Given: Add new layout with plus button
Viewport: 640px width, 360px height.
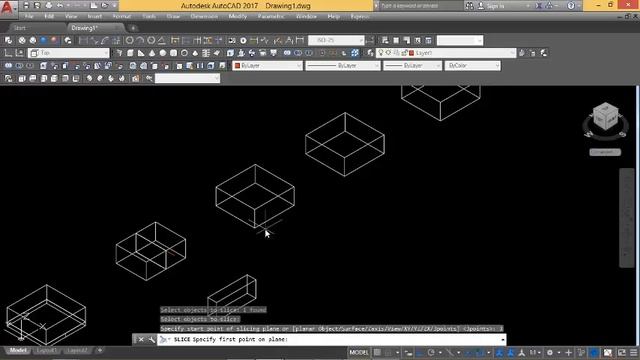Looking at the screenshot, I should coord(100,351).
